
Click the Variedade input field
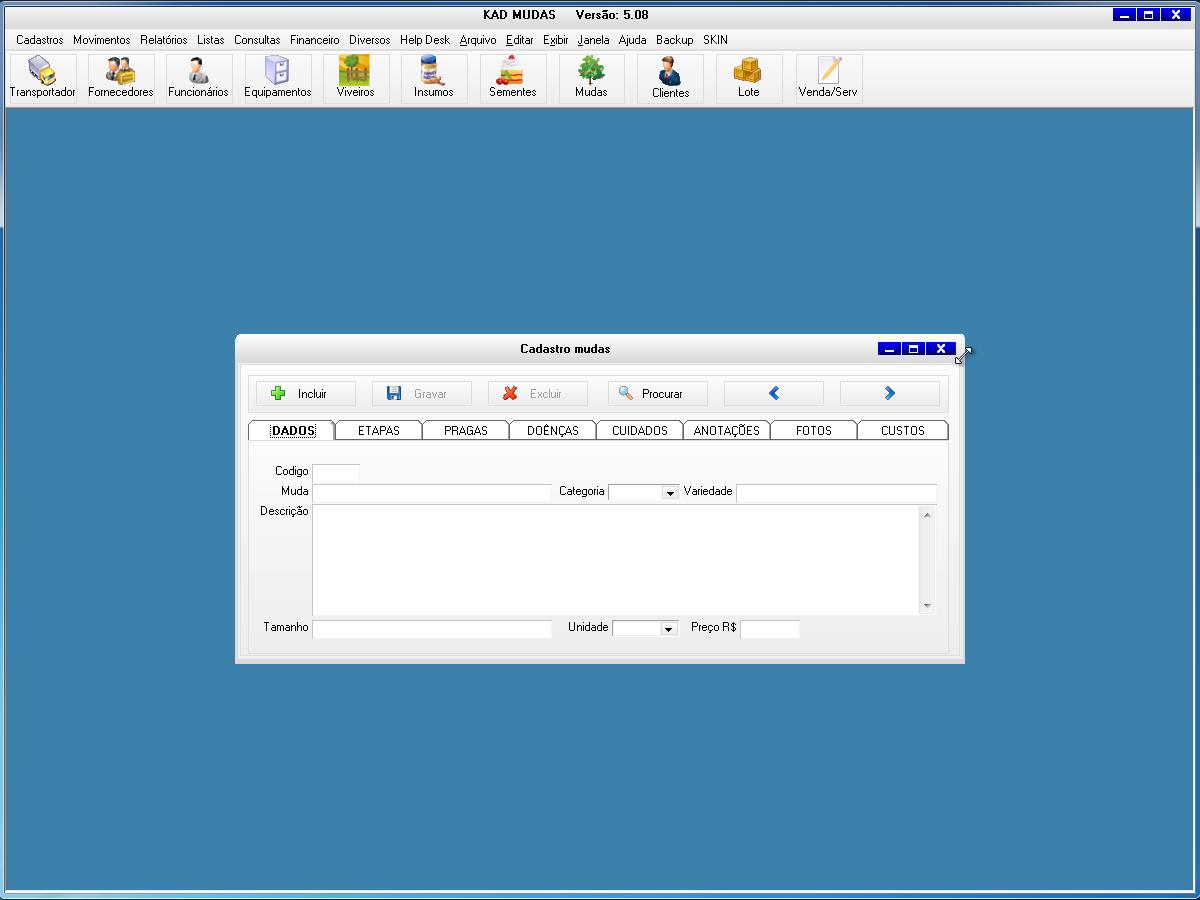click(x=837, y=493)
